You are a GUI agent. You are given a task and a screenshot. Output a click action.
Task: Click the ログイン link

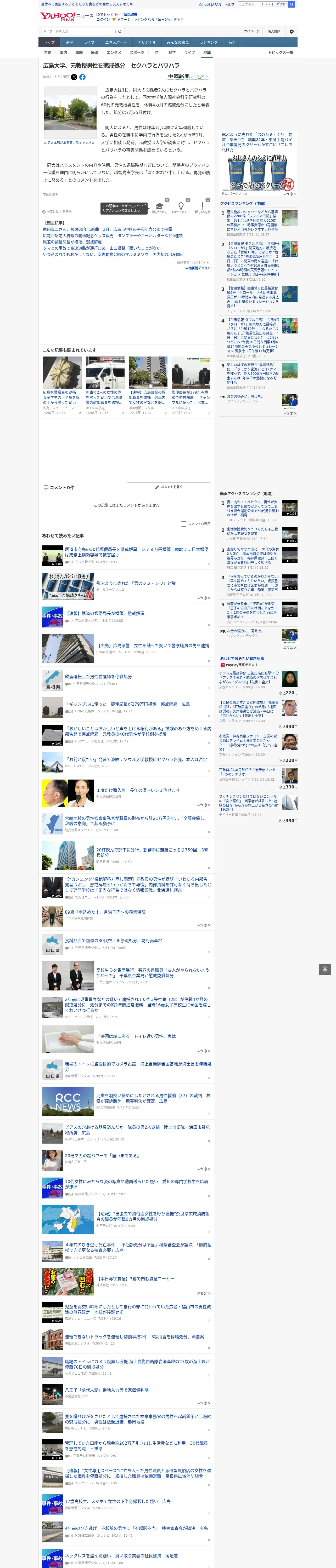pos(103,20)
